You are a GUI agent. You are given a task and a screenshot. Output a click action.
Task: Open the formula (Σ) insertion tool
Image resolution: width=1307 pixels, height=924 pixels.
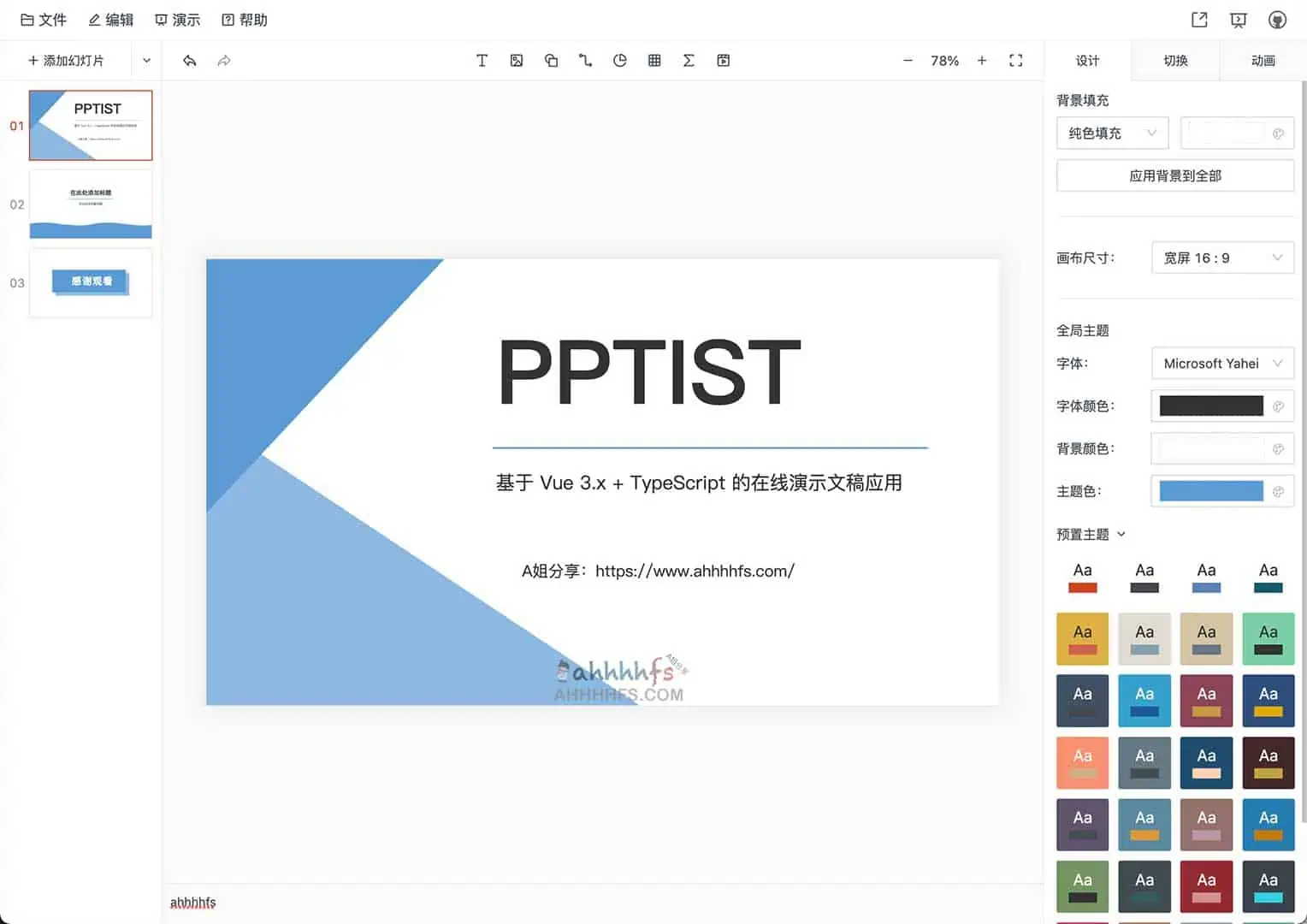coord(689,60)
